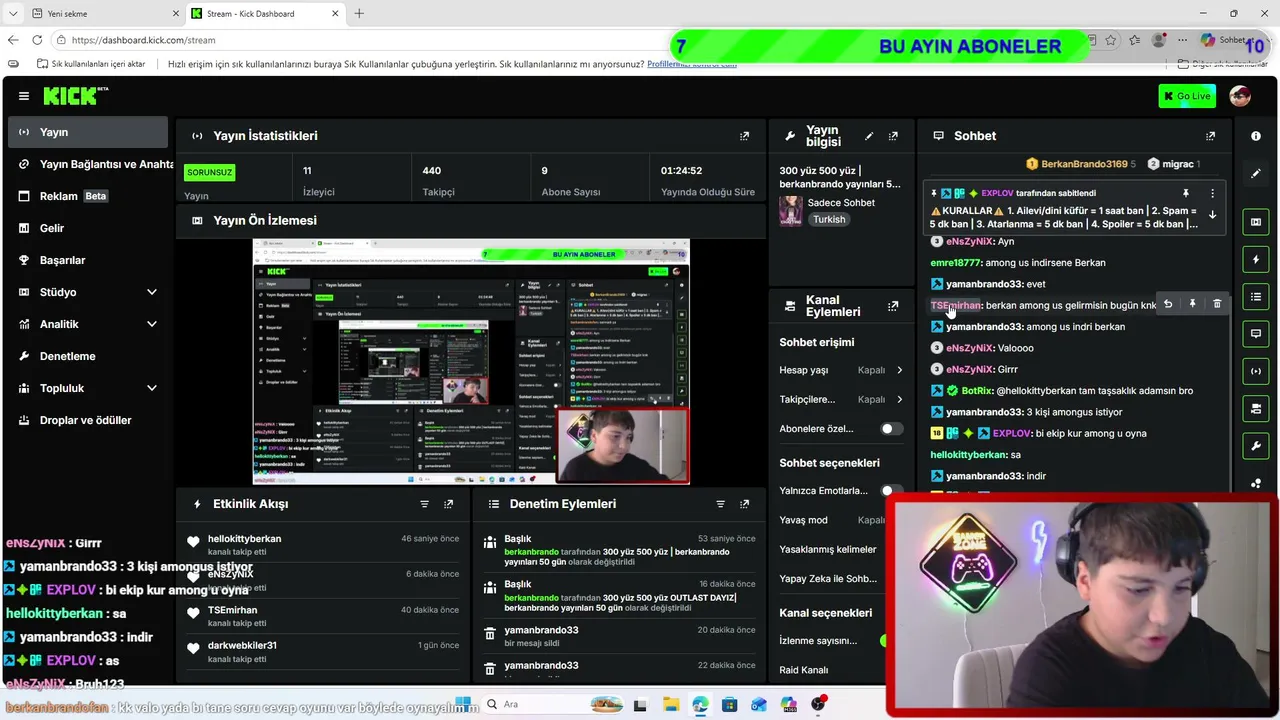Image resolution: width=1280 pixels, height=720 pixels.
Task: Open the hamburger menu beside the Kick logo
Action: pyautogui.click(x=24, y=96)
